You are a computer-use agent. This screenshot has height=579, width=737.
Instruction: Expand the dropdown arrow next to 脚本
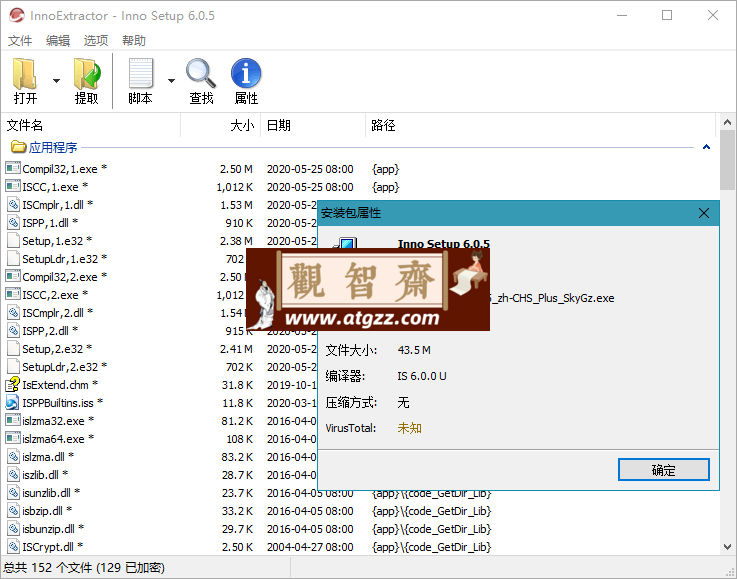[172, 81]
